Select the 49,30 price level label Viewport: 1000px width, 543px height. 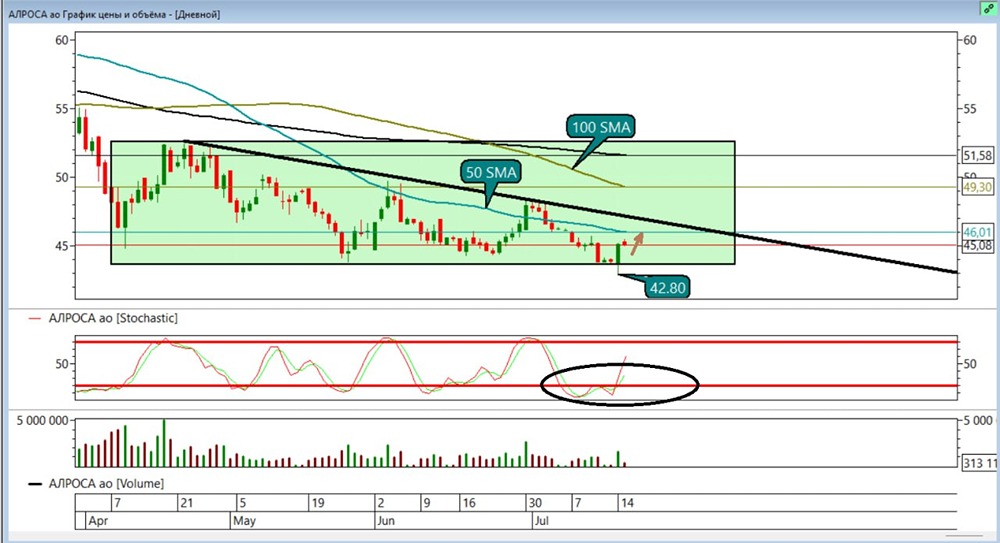[x=978, y=187]
